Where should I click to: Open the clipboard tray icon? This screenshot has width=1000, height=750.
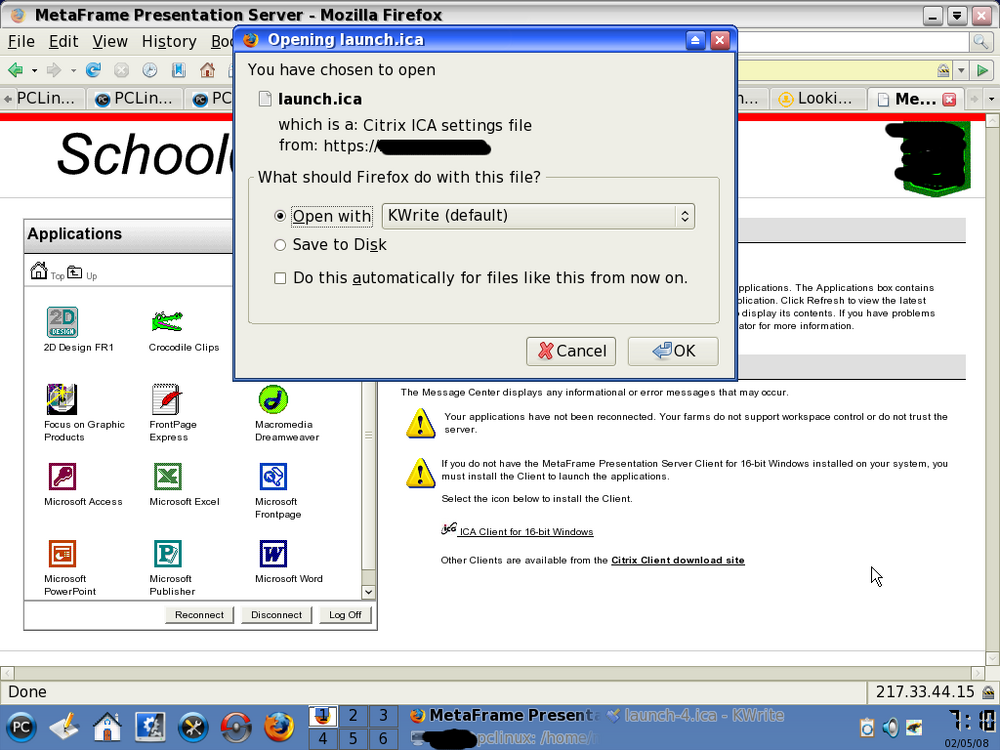coord(867,728)
